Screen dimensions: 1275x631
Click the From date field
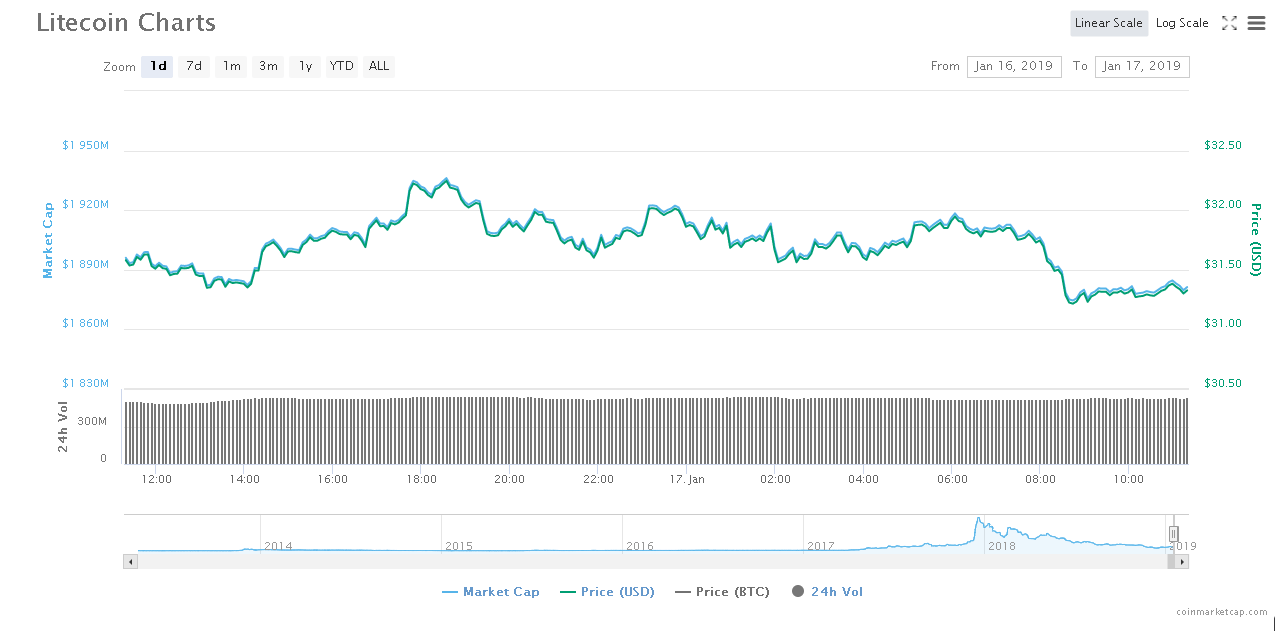coord(1014,66)
